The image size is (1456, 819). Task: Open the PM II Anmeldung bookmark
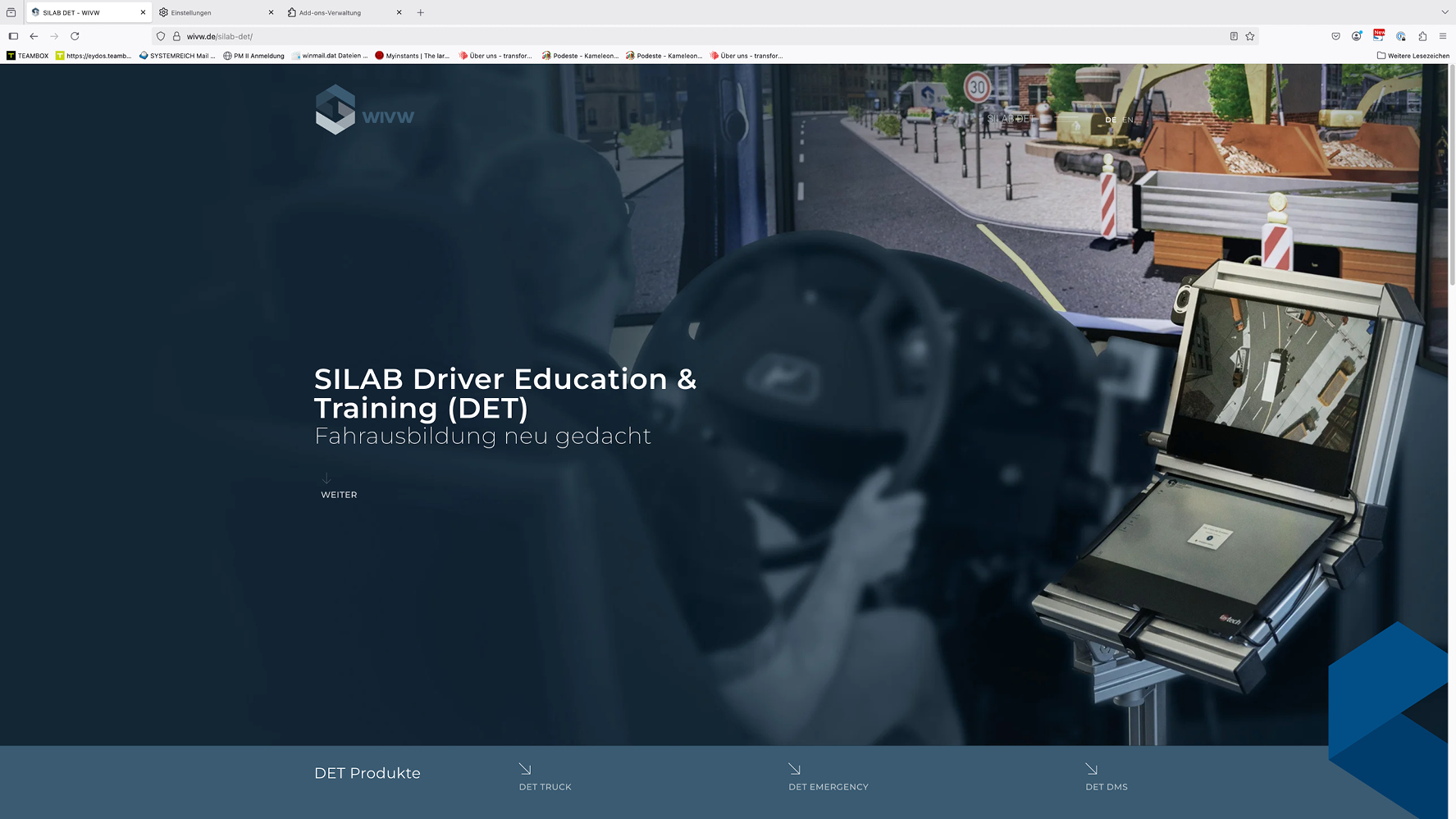pos(253,56)
